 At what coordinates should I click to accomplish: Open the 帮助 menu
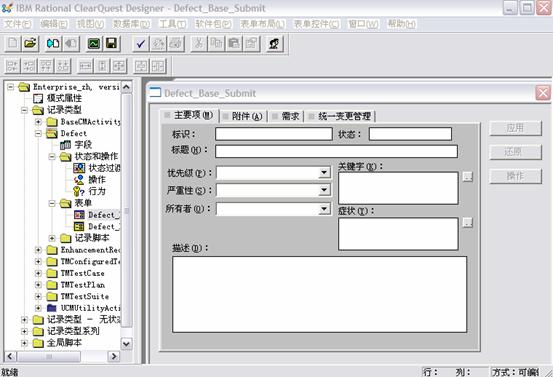[401, 24]
